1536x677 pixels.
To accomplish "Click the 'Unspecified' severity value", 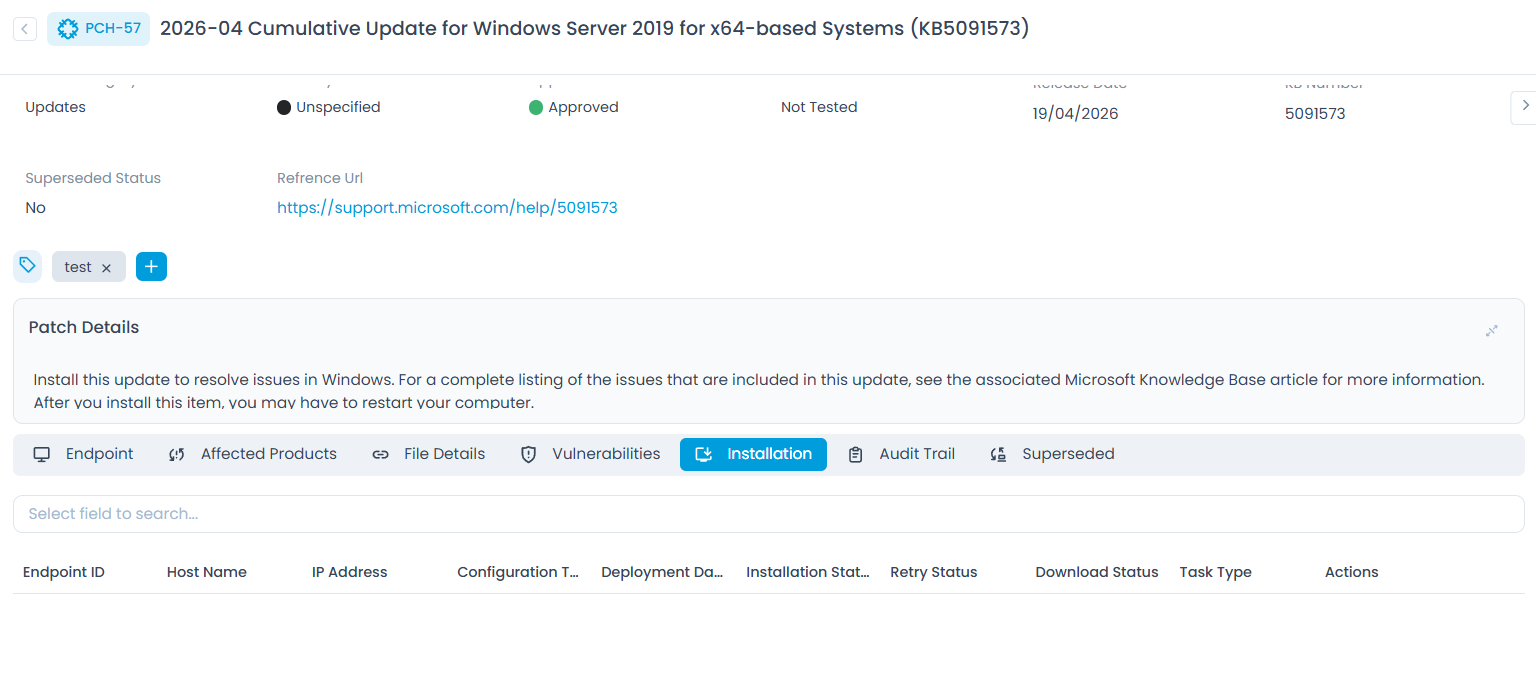I will (x=338, y=107).
